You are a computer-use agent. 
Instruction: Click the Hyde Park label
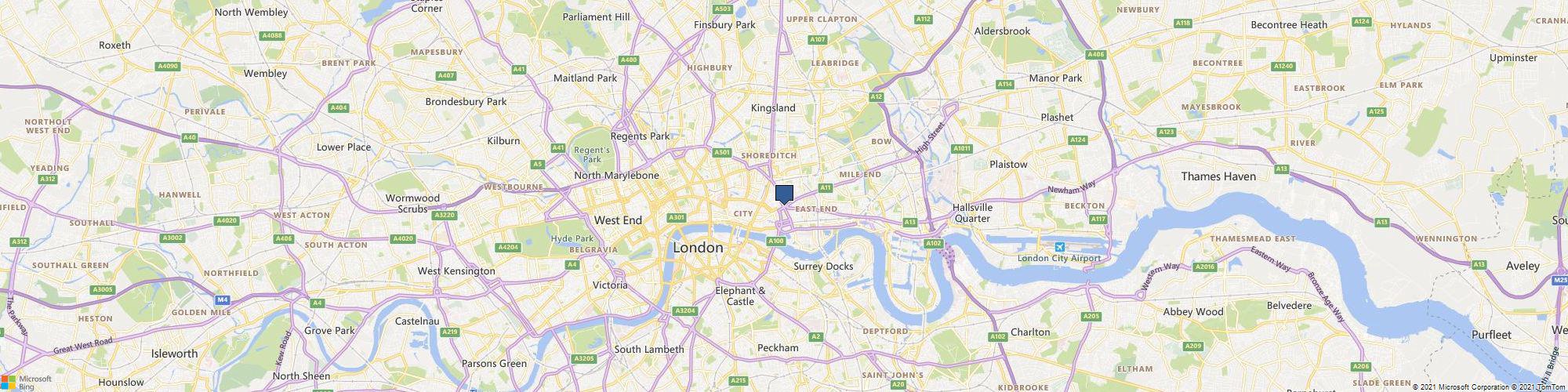coord(572,238)
